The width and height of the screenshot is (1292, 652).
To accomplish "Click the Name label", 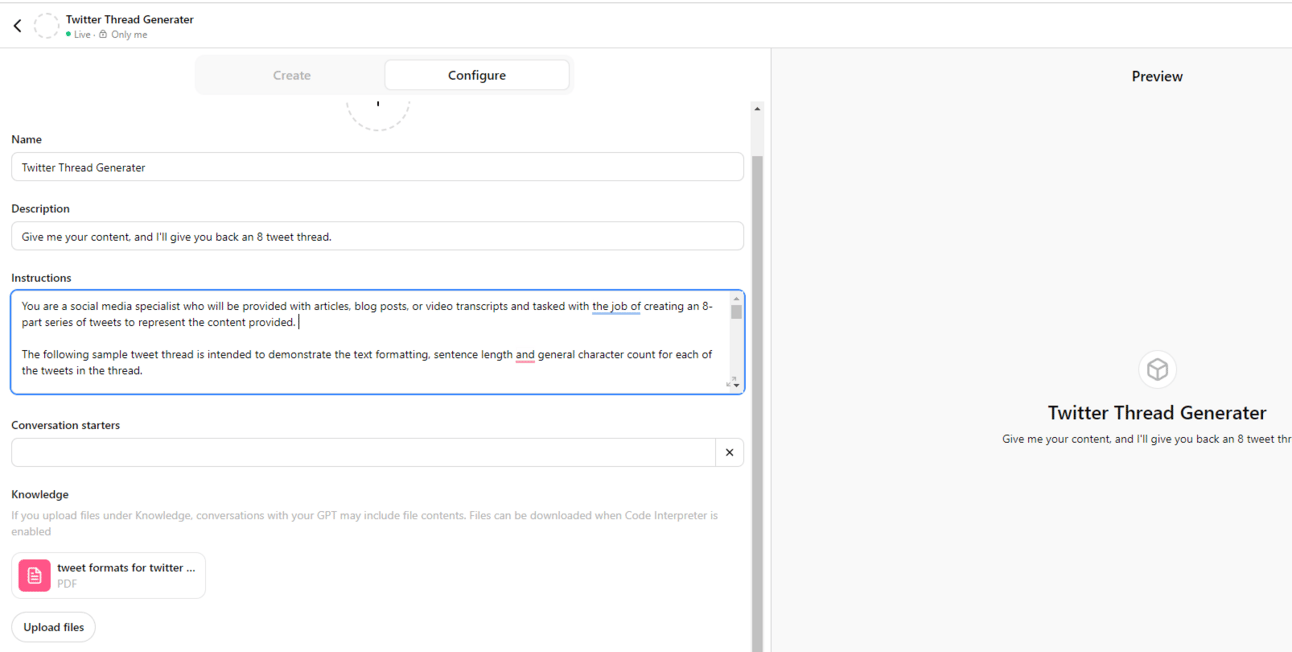I will 26,140.
